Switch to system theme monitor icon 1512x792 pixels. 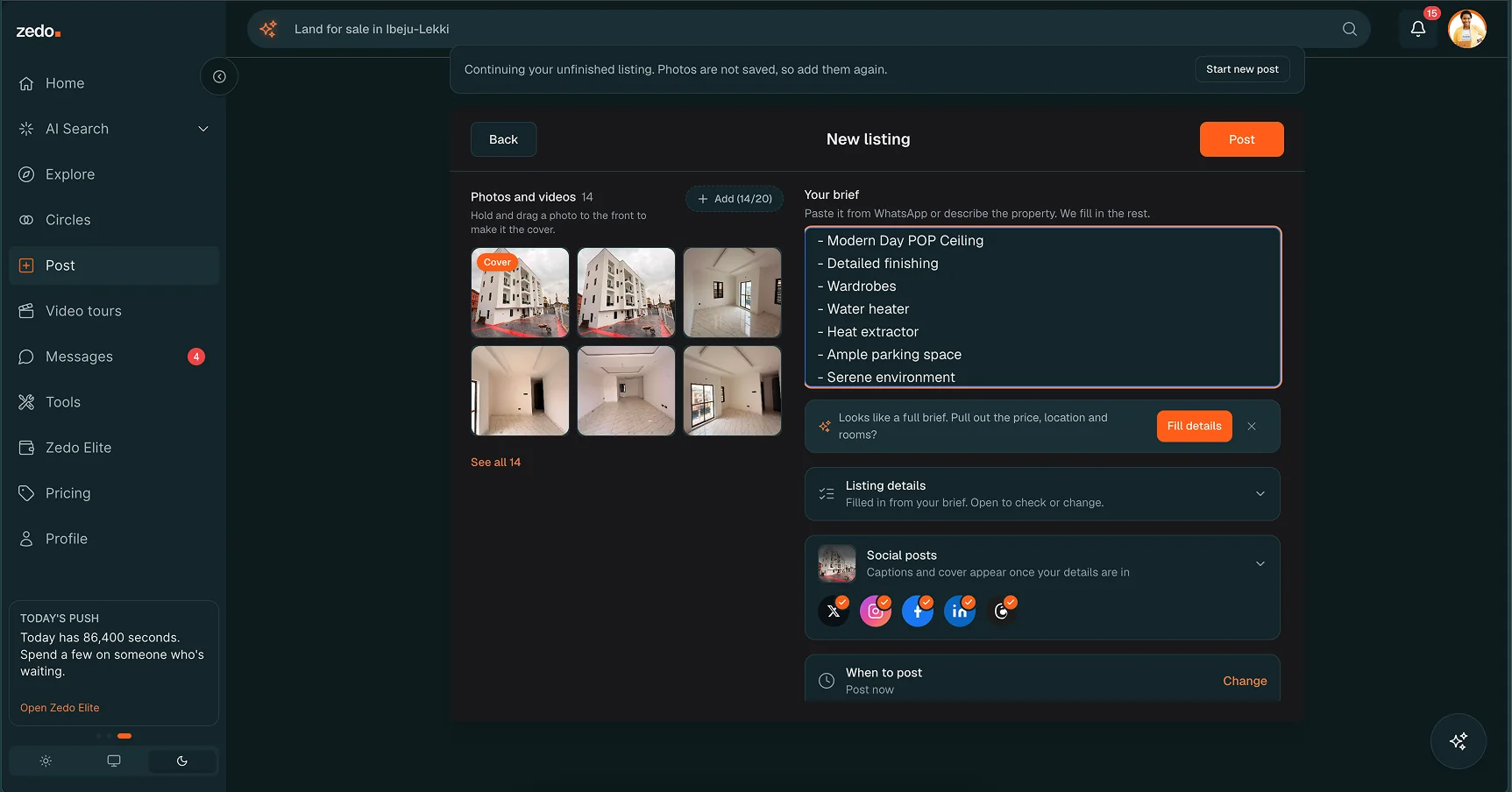[x=114, y=760]
